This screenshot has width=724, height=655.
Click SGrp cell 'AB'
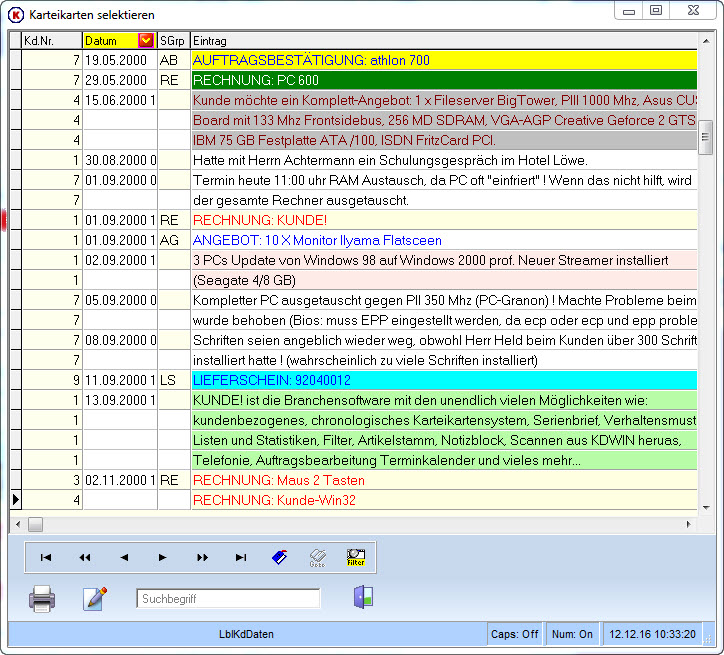[174, 60]
